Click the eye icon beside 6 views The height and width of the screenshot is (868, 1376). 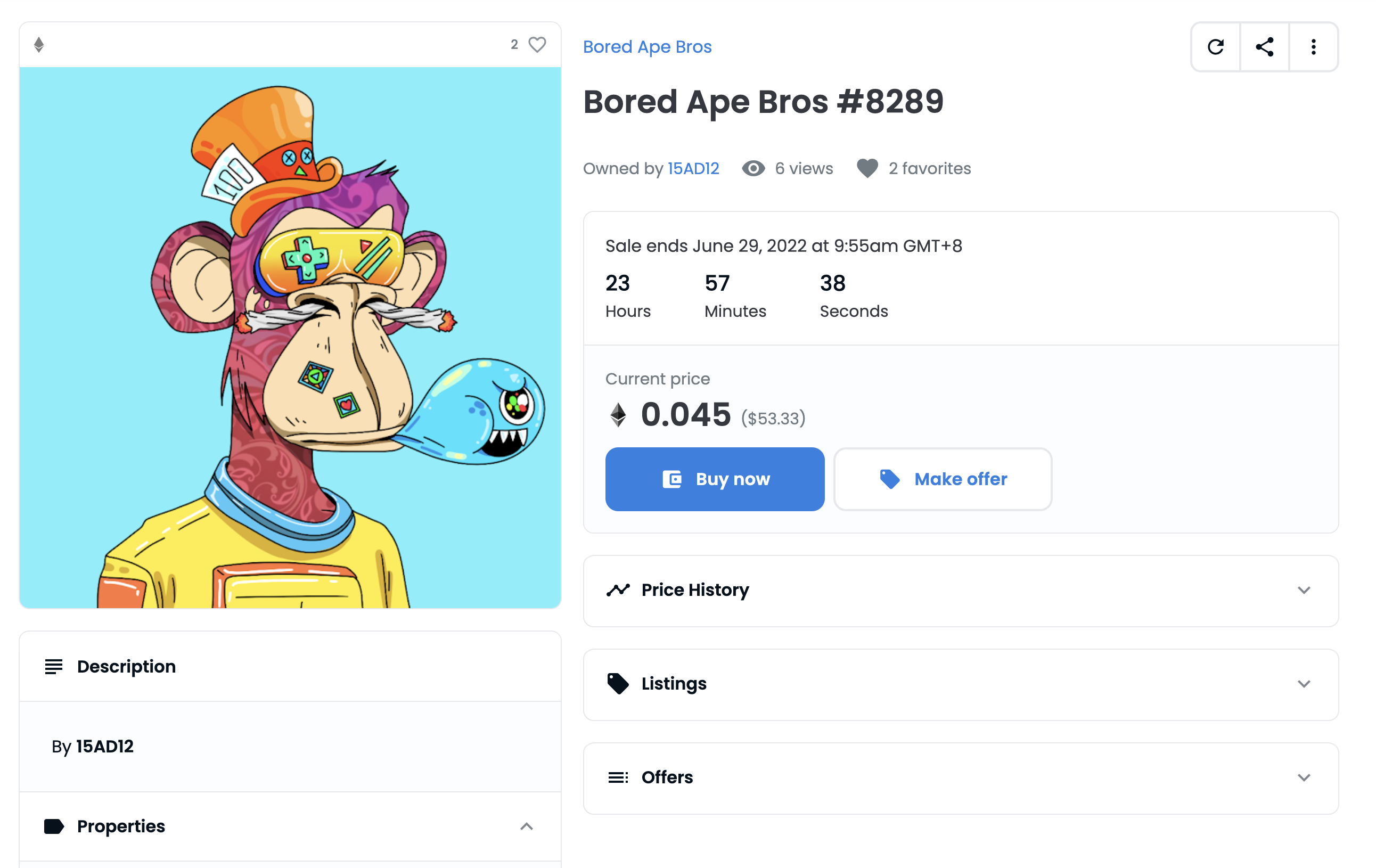(753, 169)
